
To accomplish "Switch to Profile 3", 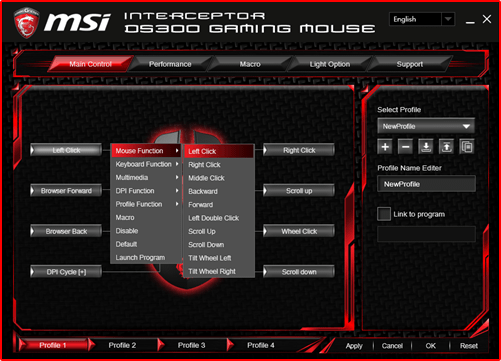I will tap(192, 345).
